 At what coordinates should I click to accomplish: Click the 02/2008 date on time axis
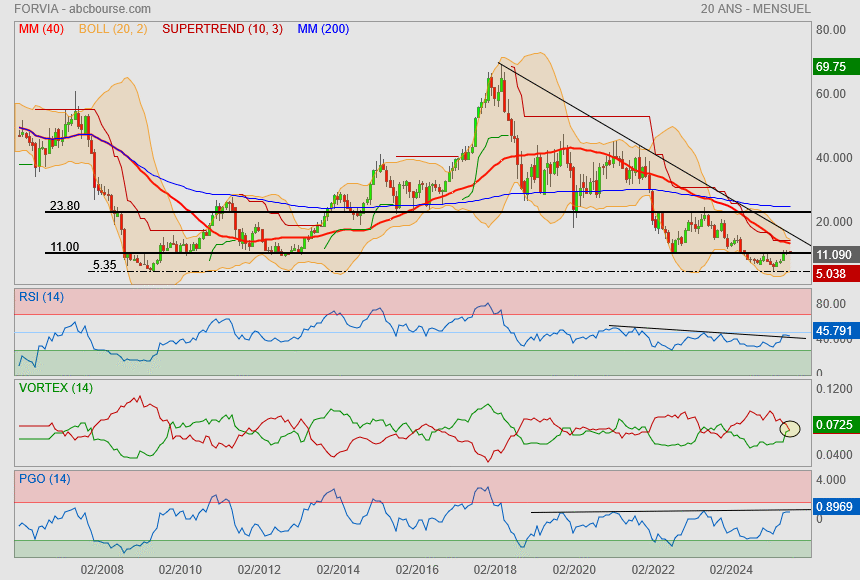click(102, 569)
